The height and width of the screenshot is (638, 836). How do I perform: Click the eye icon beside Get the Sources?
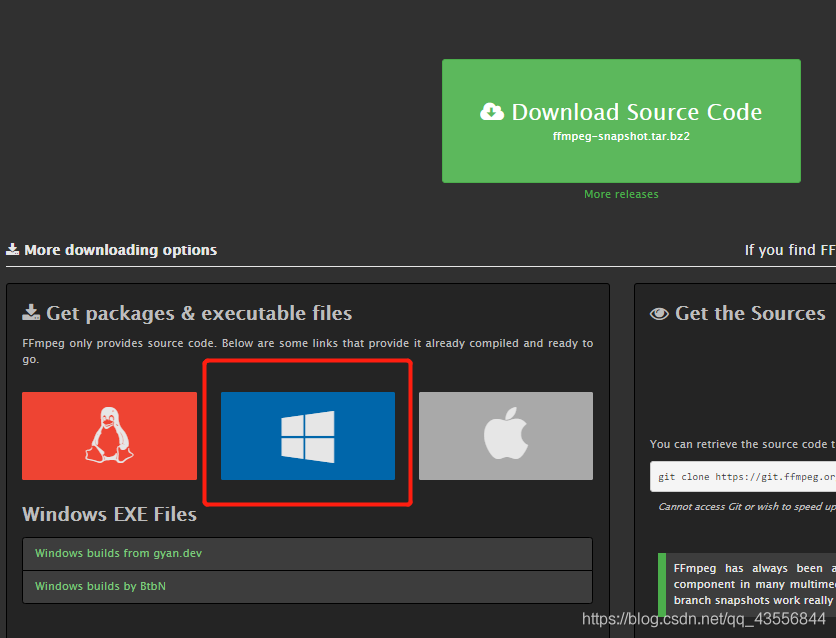[x=659, y=313]
